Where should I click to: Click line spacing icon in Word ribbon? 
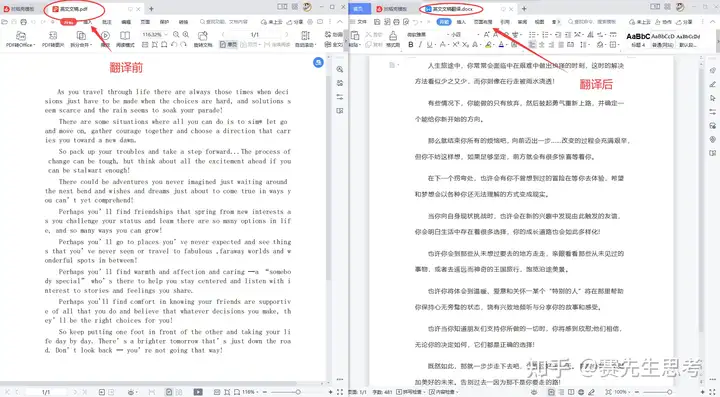tap(584, 45)
